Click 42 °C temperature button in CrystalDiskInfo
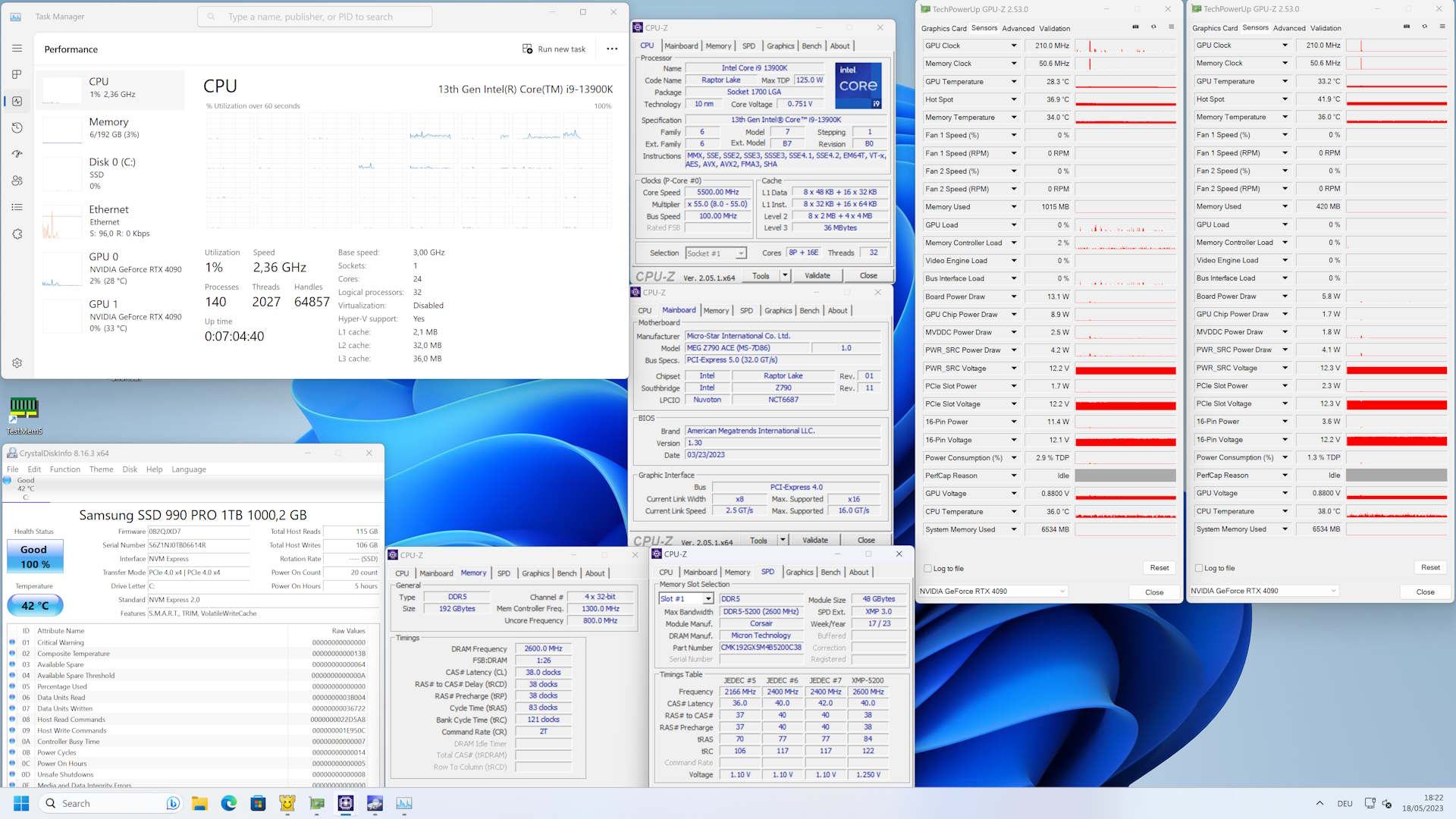This screenshot has height=819, width=1456. point(35,605)
